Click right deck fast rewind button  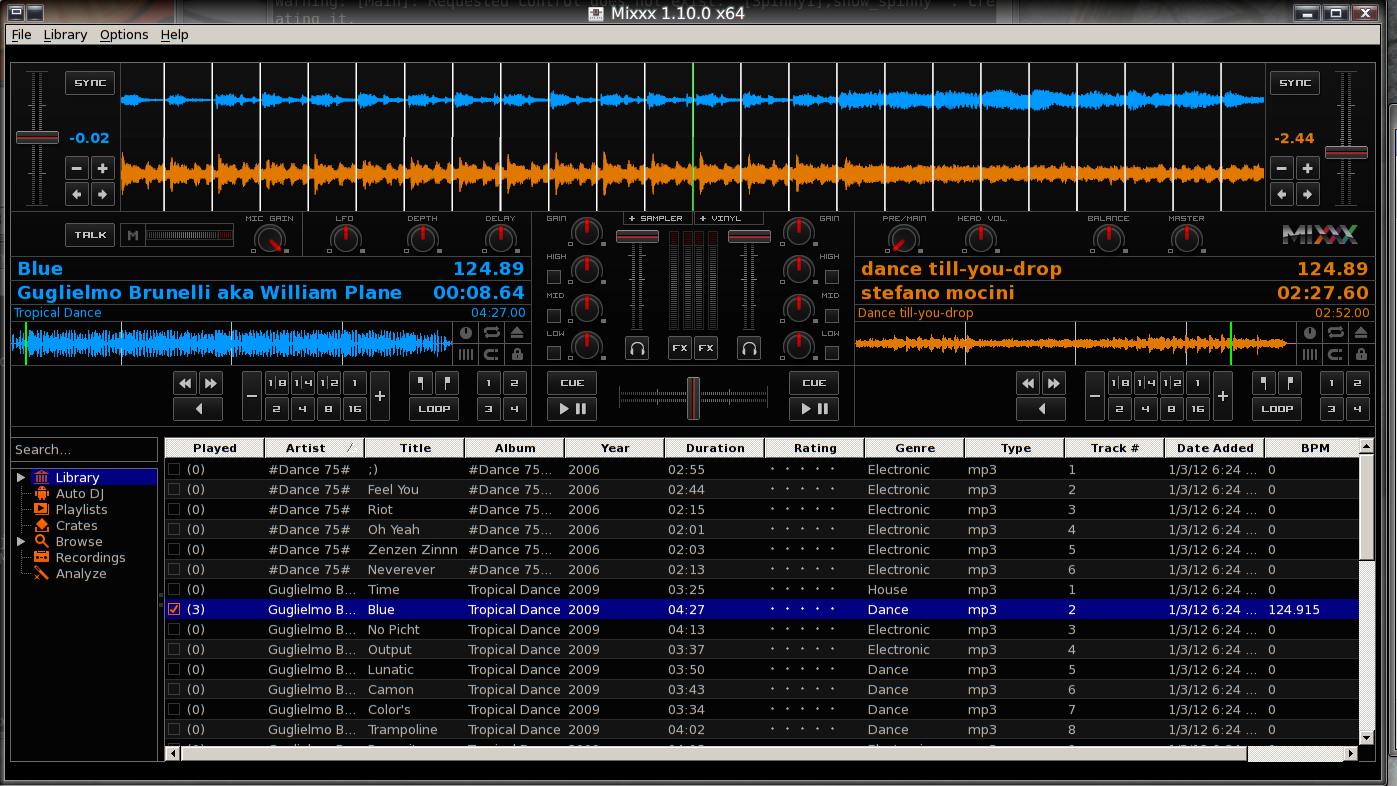1029,383
